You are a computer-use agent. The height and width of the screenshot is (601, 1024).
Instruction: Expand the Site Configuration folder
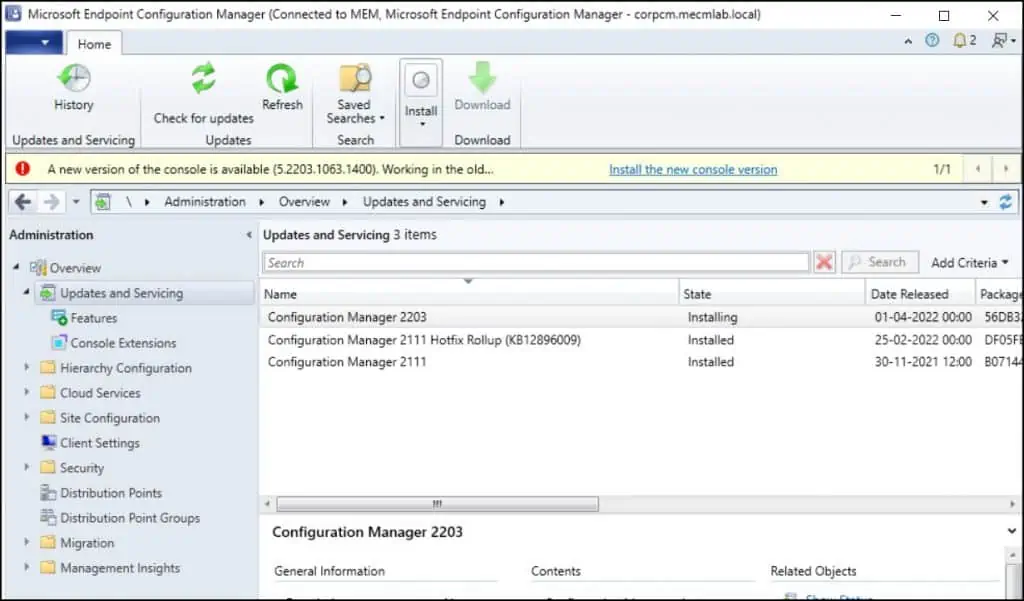pos(27,417)
